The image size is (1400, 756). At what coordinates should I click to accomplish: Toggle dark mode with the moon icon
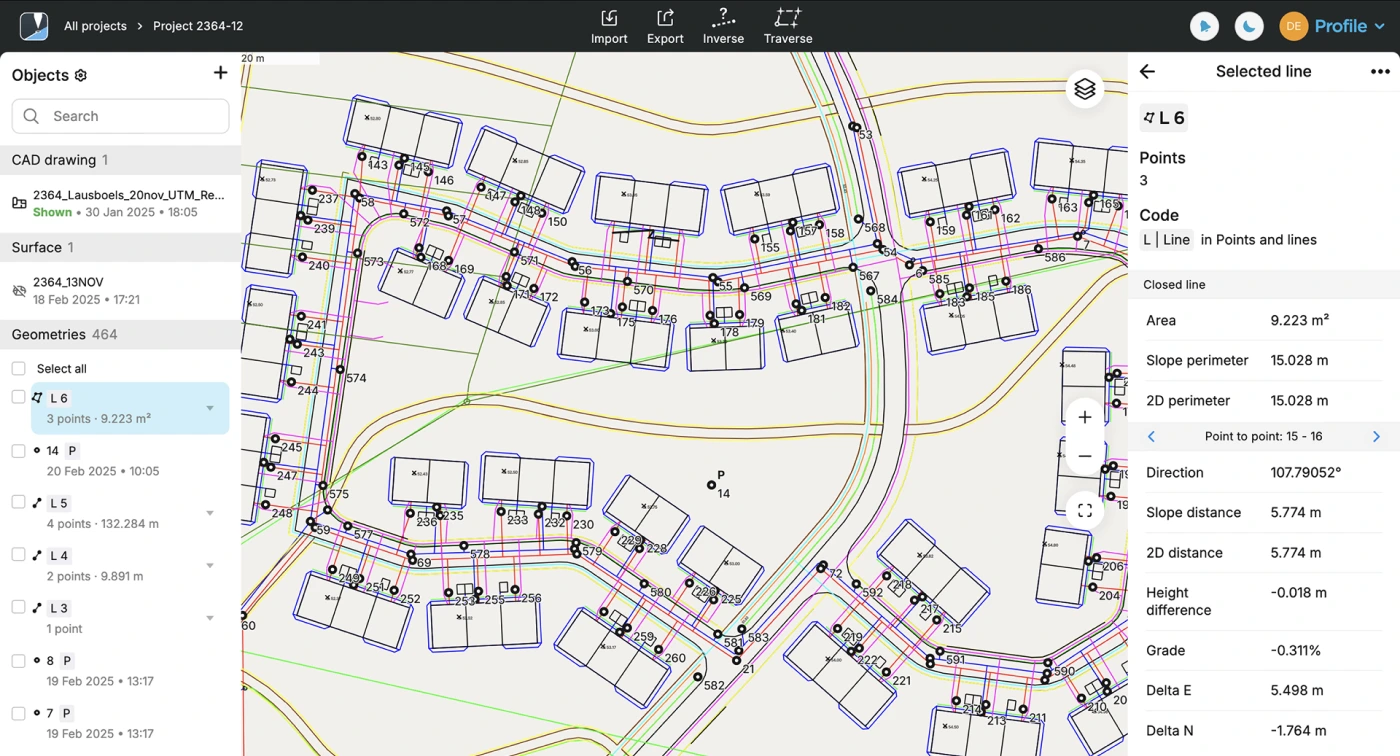pyautogui.click(x=1248, y=26)
